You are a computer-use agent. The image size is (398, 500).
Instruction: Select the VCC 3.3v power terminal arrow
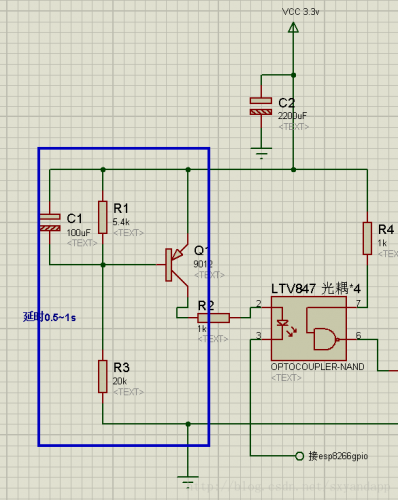pyautogui.click(x=293, y=27)
